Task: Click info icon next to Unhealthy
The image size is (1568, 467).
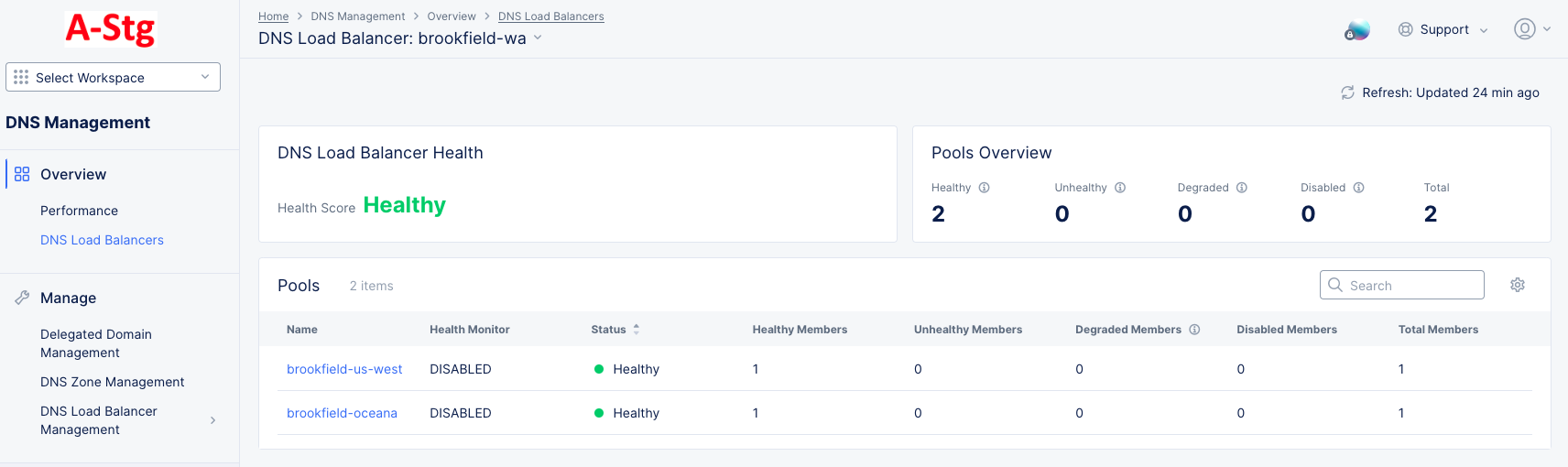Action: click(1119, 188)
